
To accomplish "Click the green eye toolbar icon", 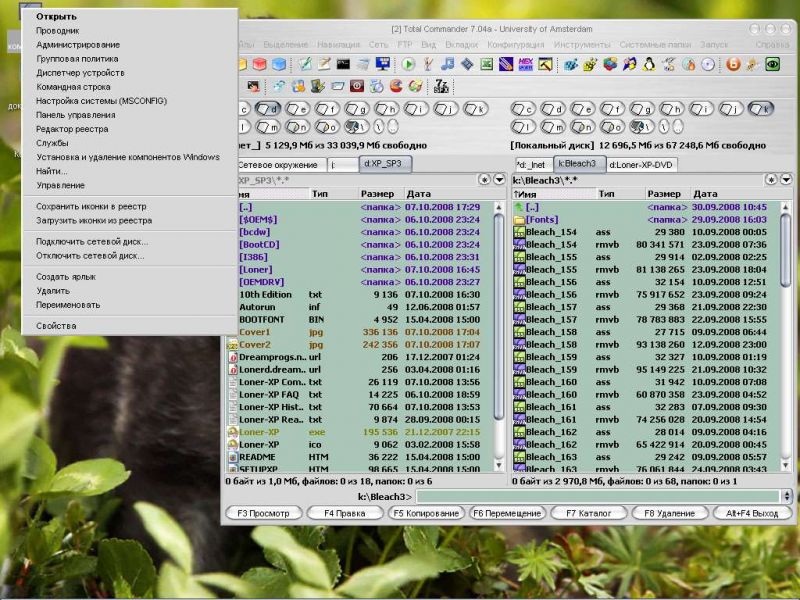I will (772, 64).
